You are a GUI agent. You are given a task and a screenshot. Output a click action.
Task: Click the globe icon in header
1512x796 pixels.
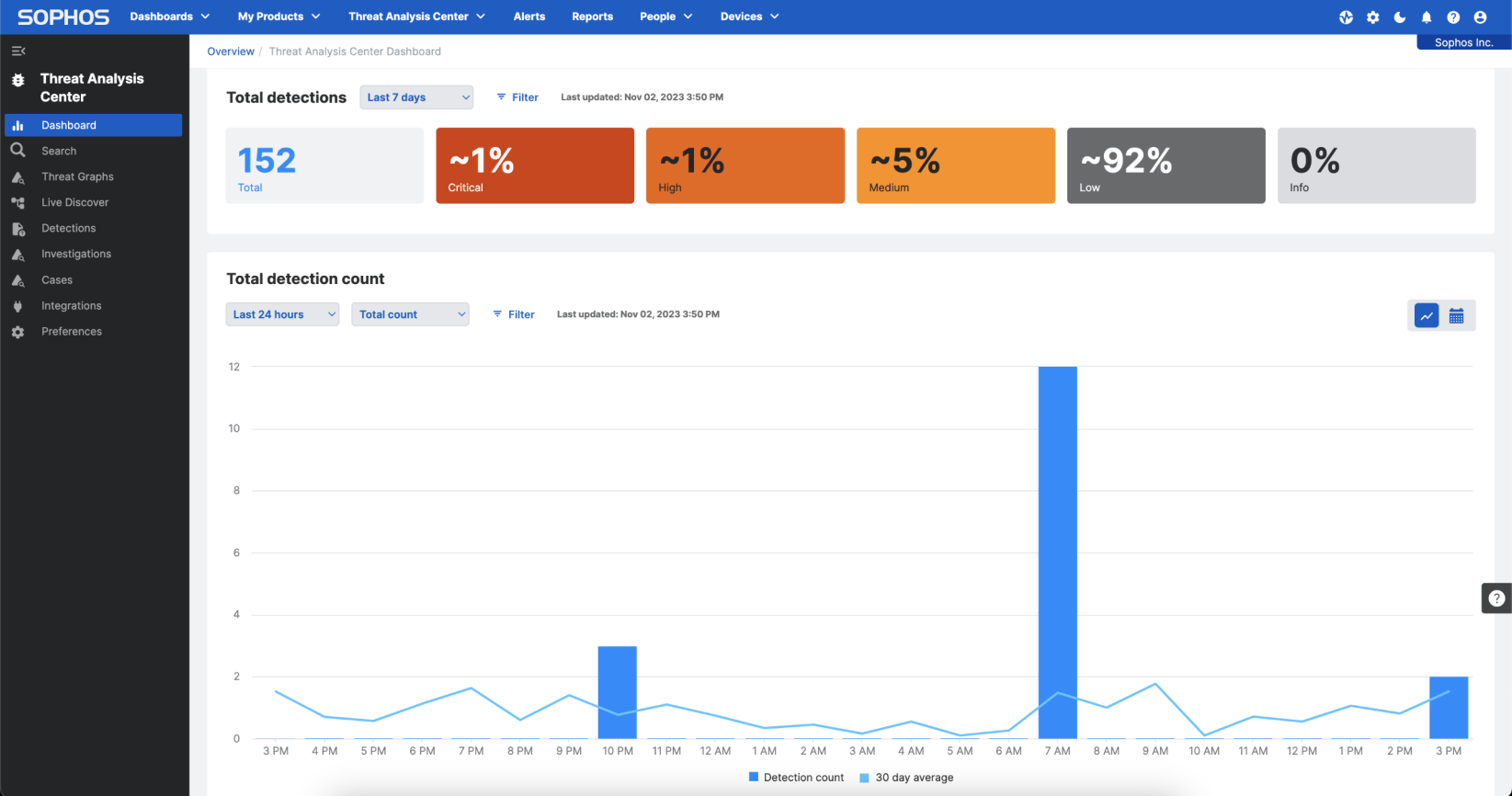coord(1347,17)
